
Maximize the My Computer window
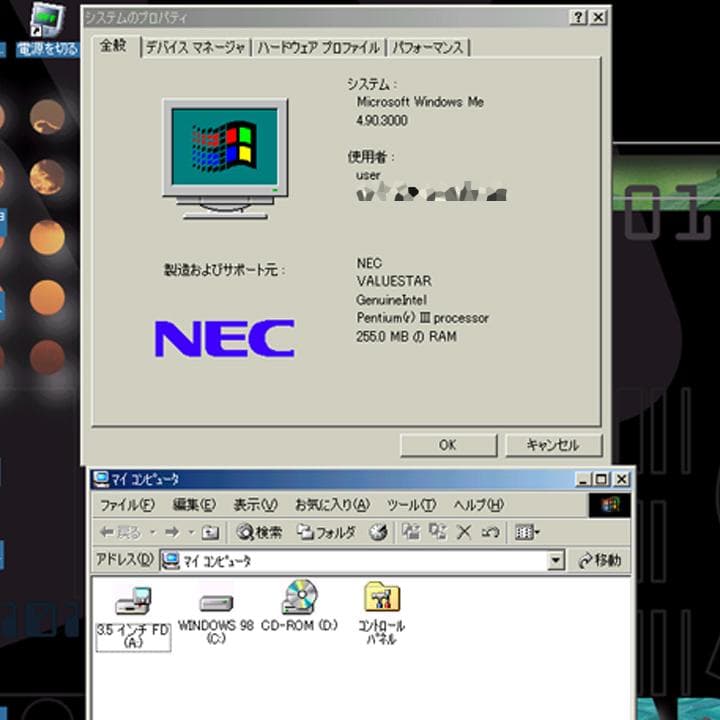click(x=601, y=479)
